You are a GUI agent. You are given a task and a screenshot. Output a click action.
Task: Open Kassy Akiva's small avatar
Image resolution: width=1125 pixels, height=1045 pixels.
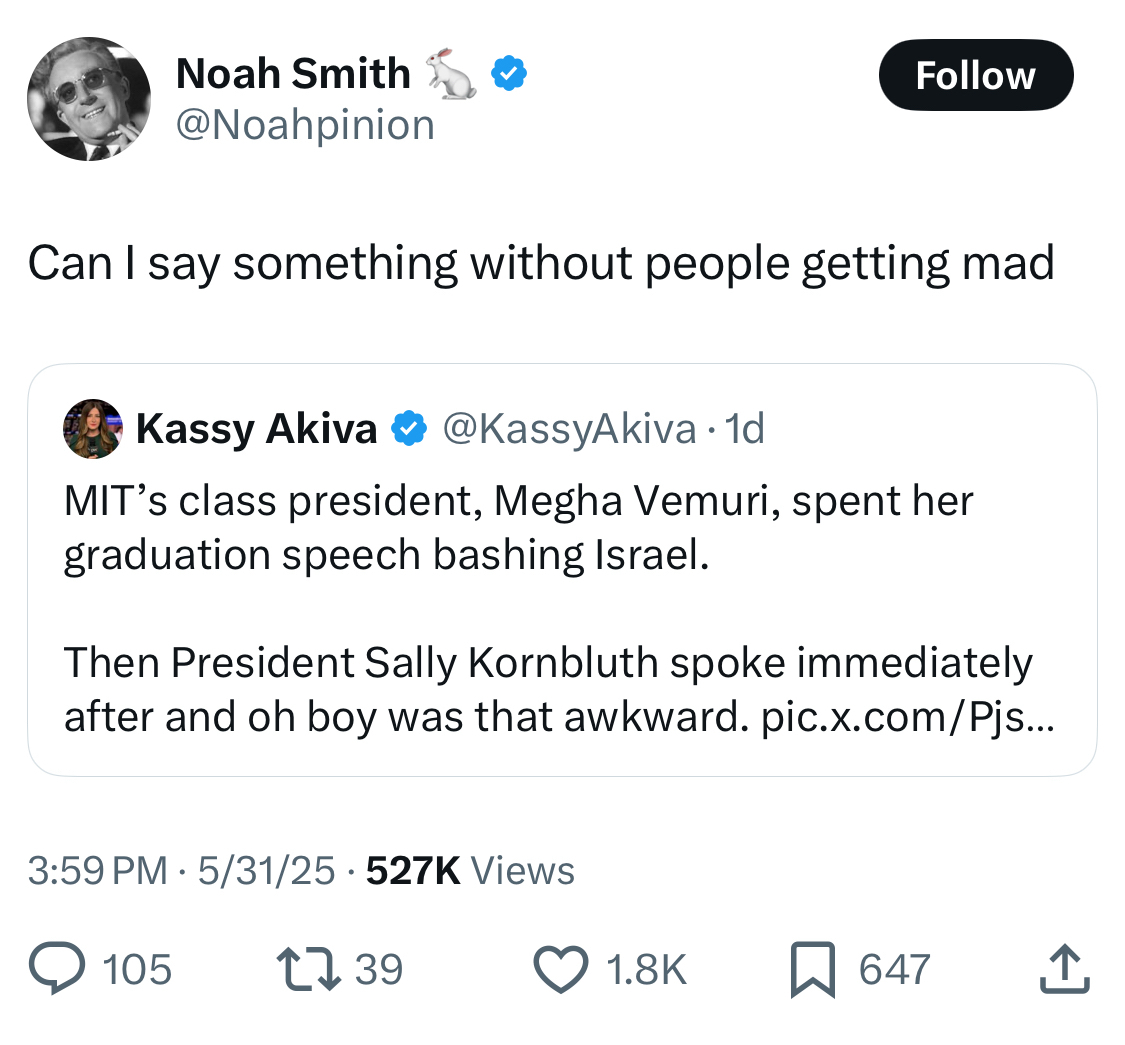click(x=92, y=429)
